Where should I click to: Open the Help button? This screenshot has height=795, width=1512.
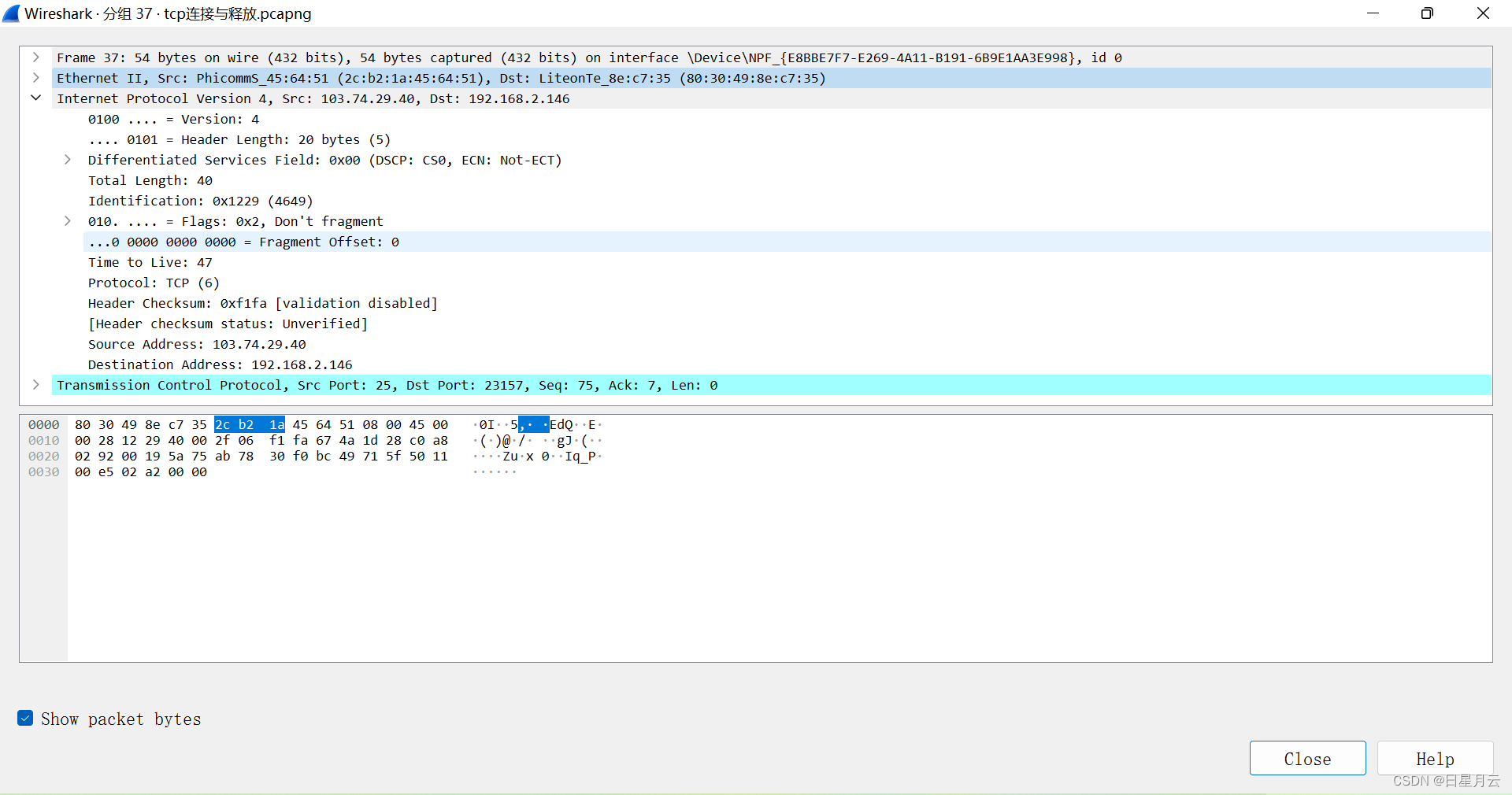pyautogui.click(x=1435, y=758)
